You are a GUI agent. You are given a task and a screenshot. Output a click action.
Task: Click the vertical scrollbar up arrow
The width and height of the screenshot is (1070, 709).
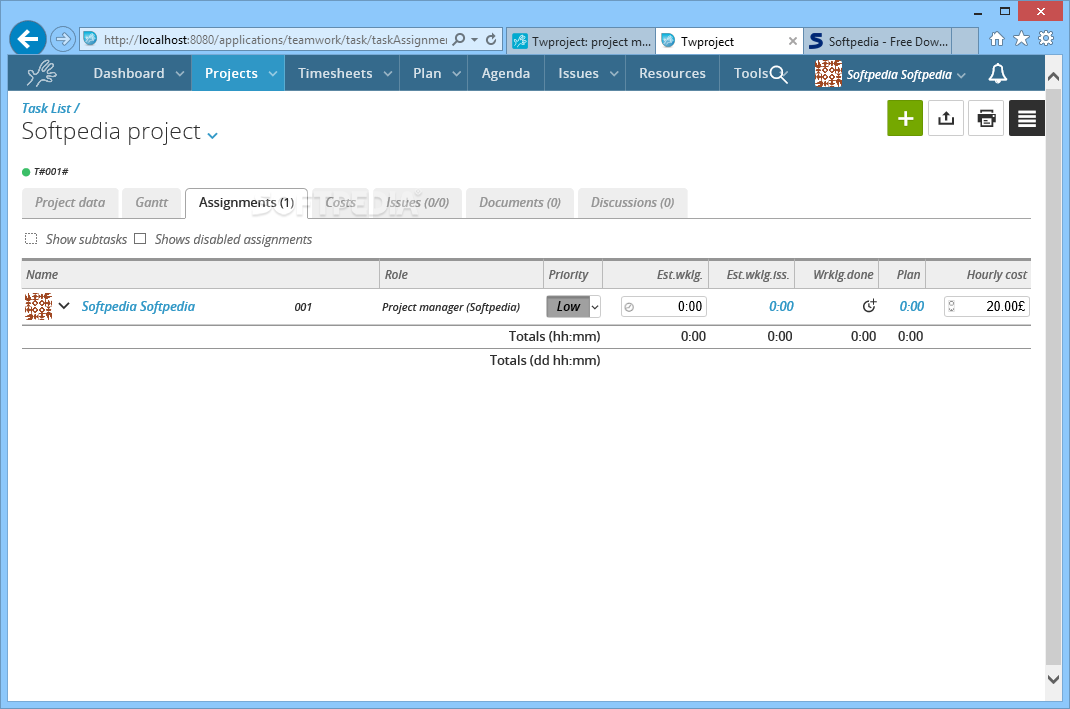(x=1053, y=75)
